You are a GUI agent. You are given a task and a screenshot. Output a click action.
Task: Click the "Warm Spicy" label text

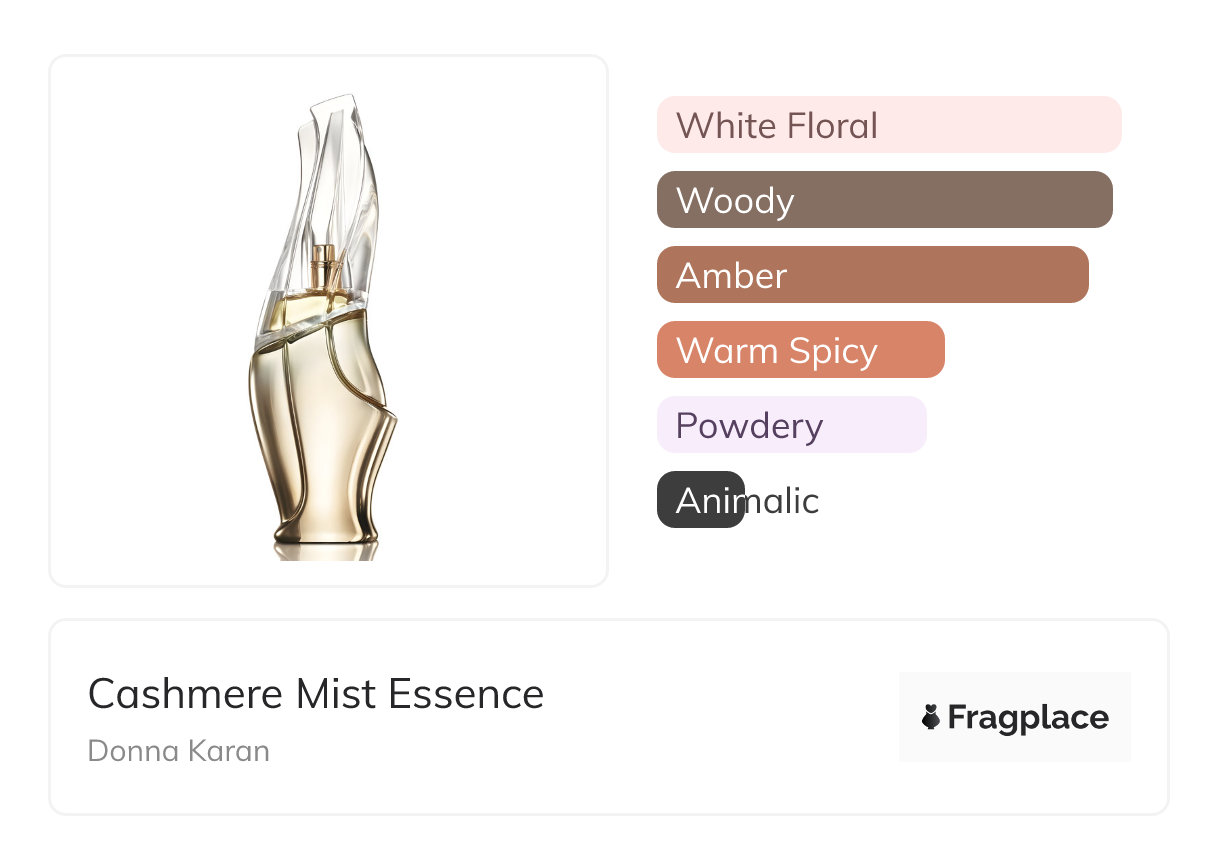pos(777,351)
